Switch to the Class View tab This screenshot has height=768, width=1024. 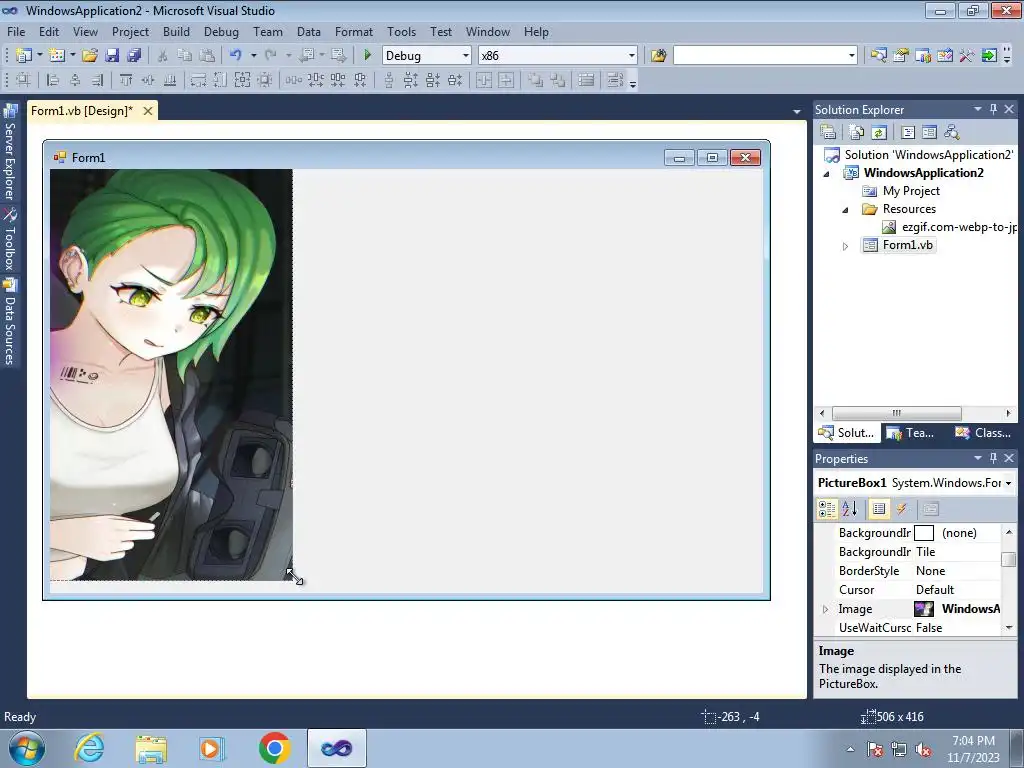tap(984, 432)
